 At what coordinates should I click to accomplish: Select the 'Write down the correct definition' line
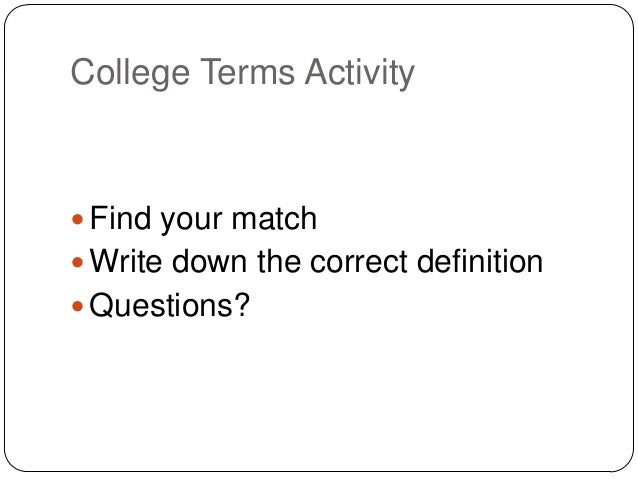pyautogui.click(x=316, y=261)
